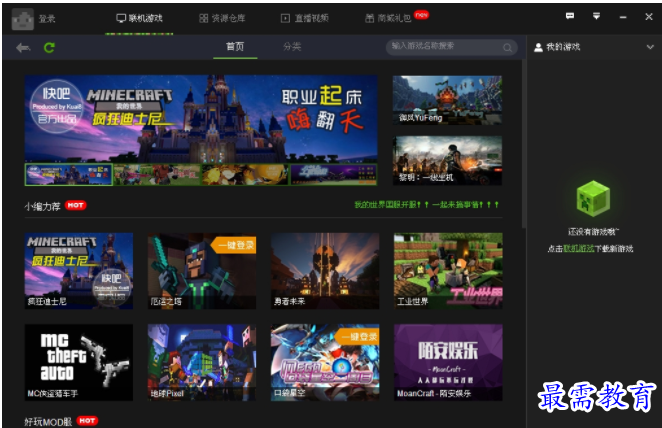Close the launcher window
662x428 pixels.
tap(649, 16)
